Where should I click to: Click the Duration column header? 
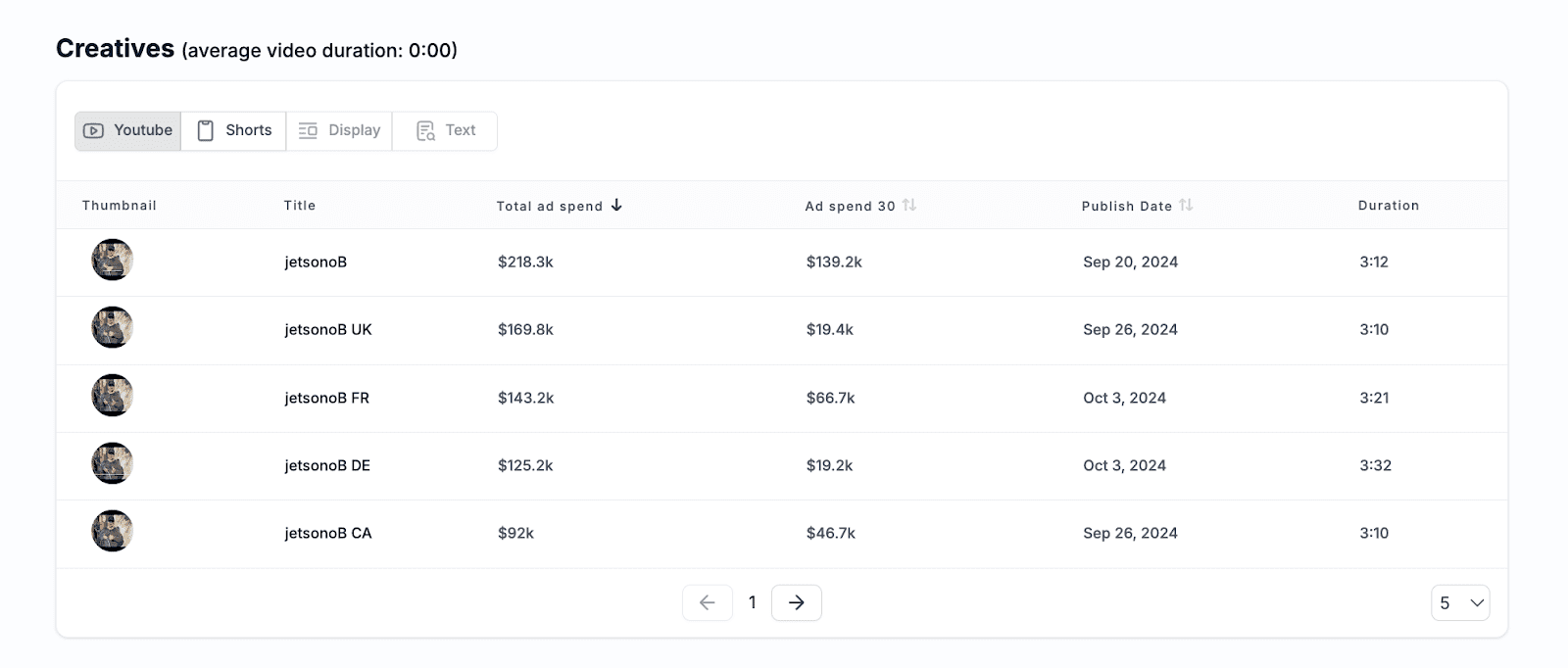click(x=1388, y=205)
